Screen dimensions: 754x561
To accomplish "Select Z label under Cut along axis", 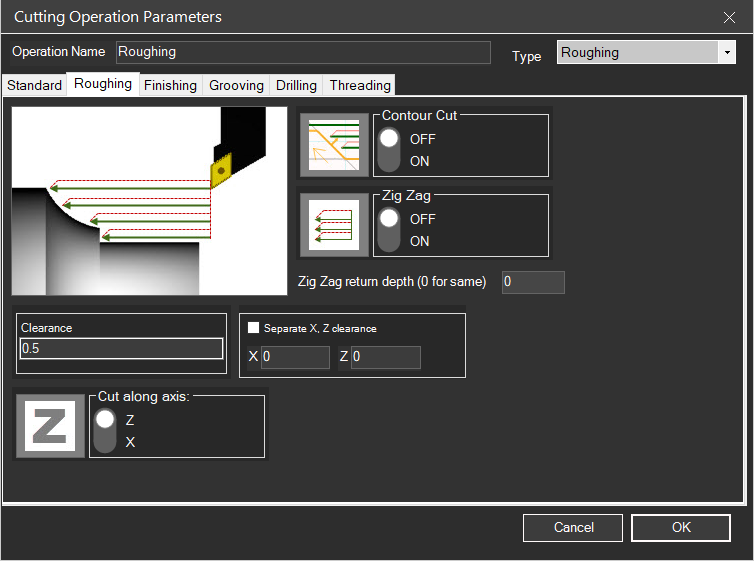I will coord(130,420).
